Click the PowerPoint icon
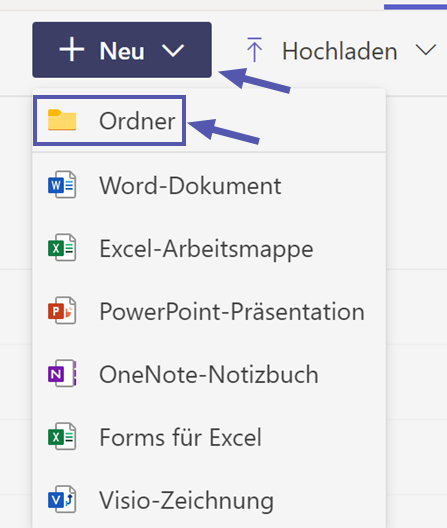Image resolution: width=447 pixels, height=528 pixels. [x=62, y=310]
